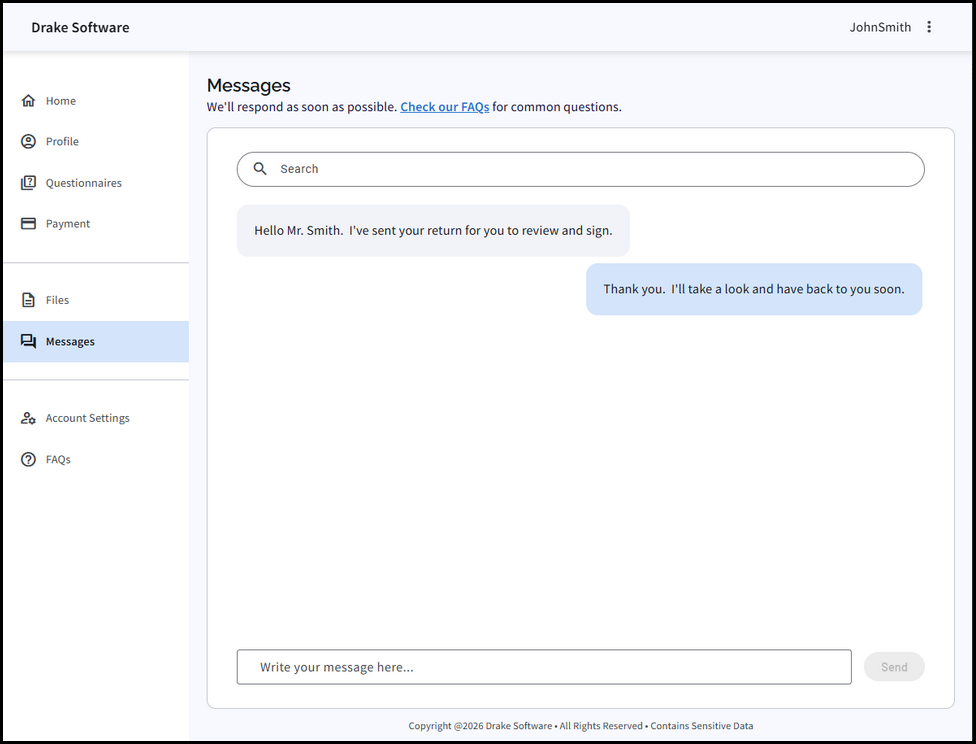Click the JohnSmith username in header
This screenshot has height=744, width=976.
(880, 27)
